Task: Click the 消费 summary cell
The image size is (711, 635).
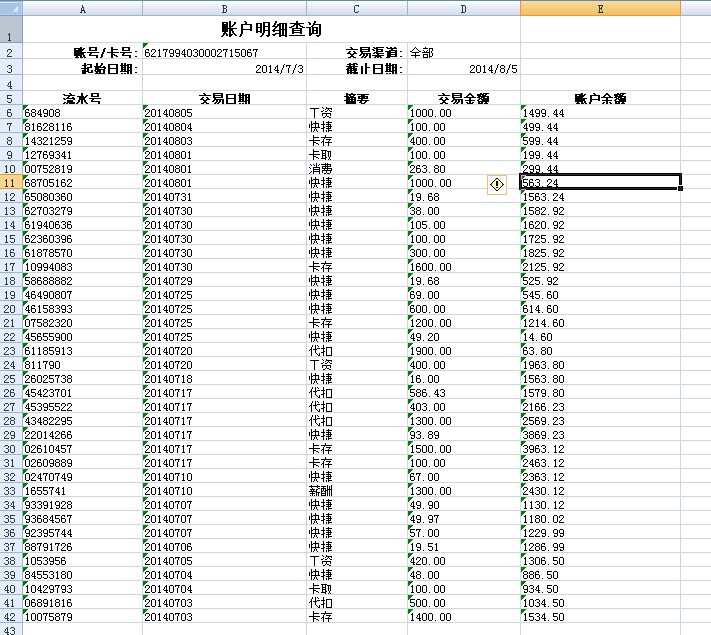Action: 357,169
